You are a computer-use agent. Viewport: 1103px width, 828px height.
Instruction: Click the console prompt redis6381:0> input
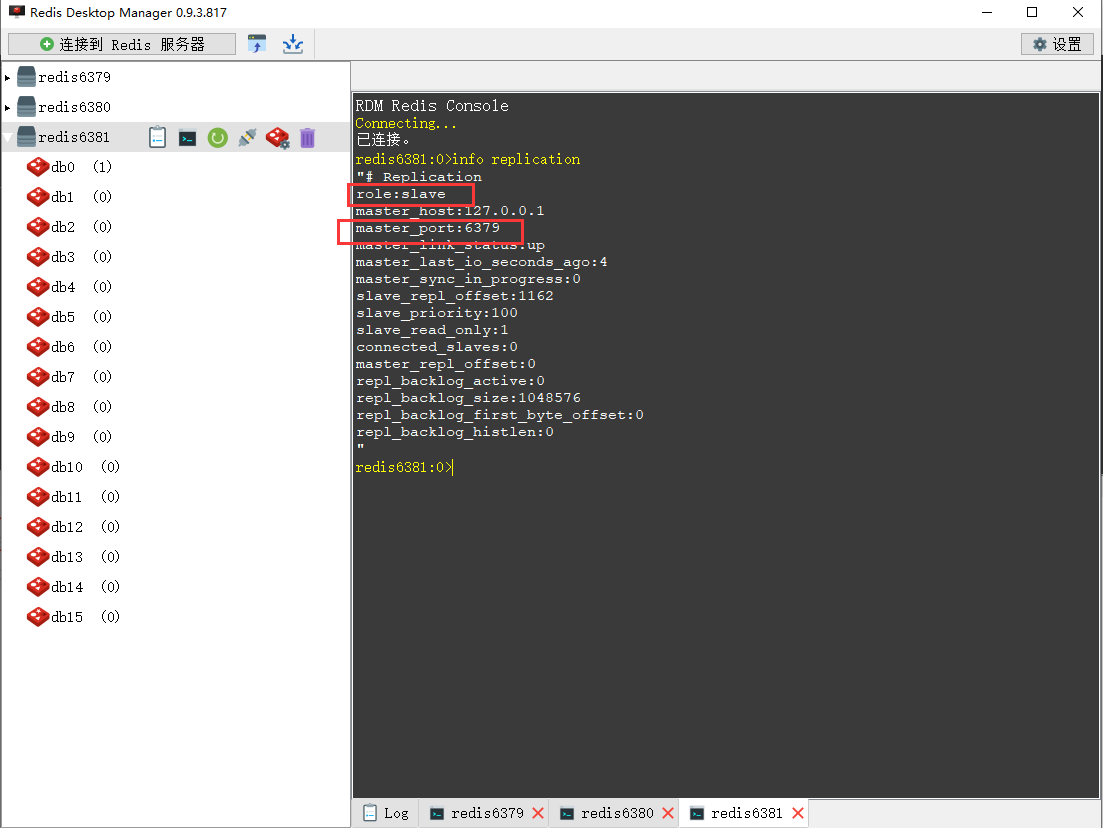pyautogui.click(x=404, y=468)
